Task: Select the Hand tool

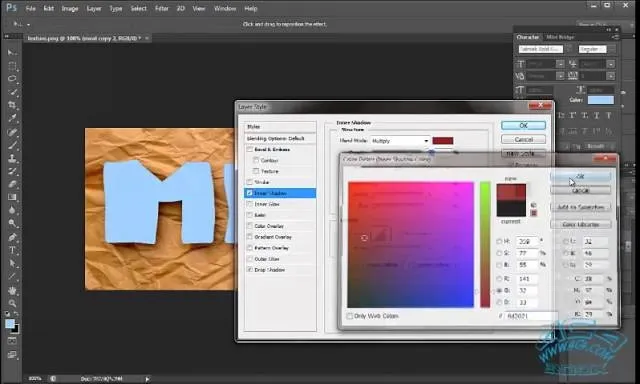Action: 12,290
